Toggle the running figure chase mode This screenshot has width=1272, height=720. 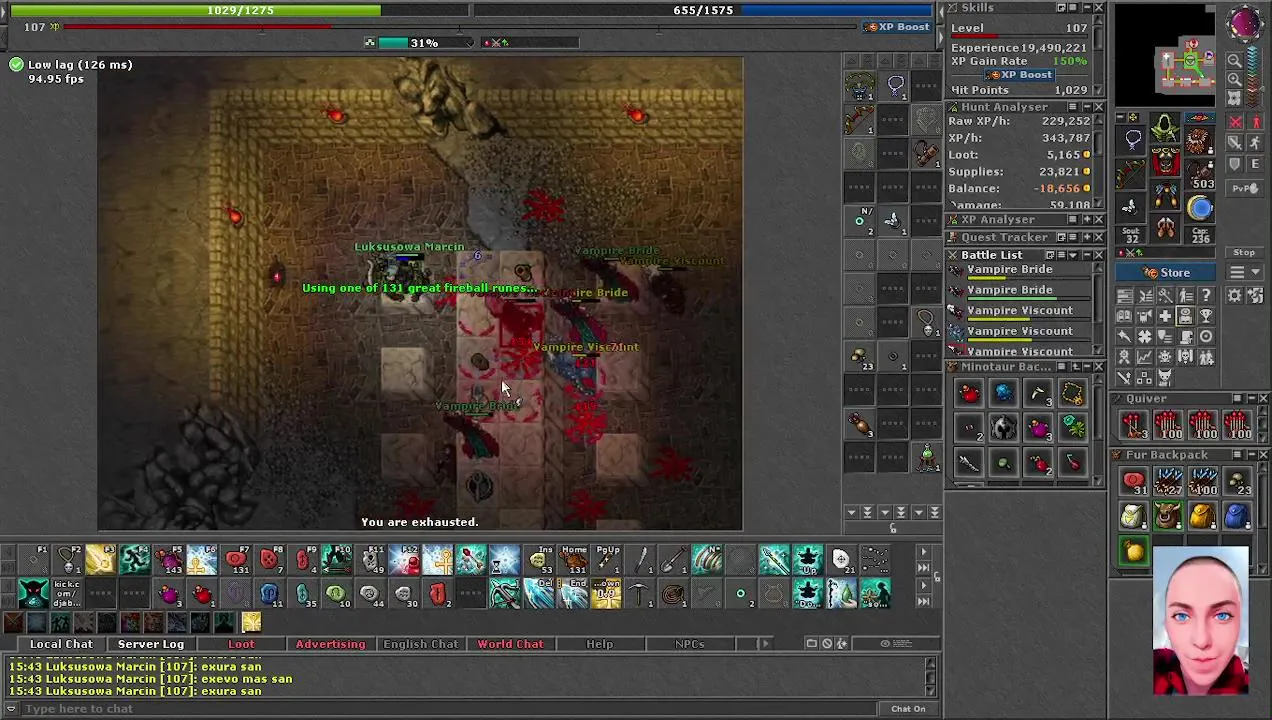click(x=1256, y=142)
